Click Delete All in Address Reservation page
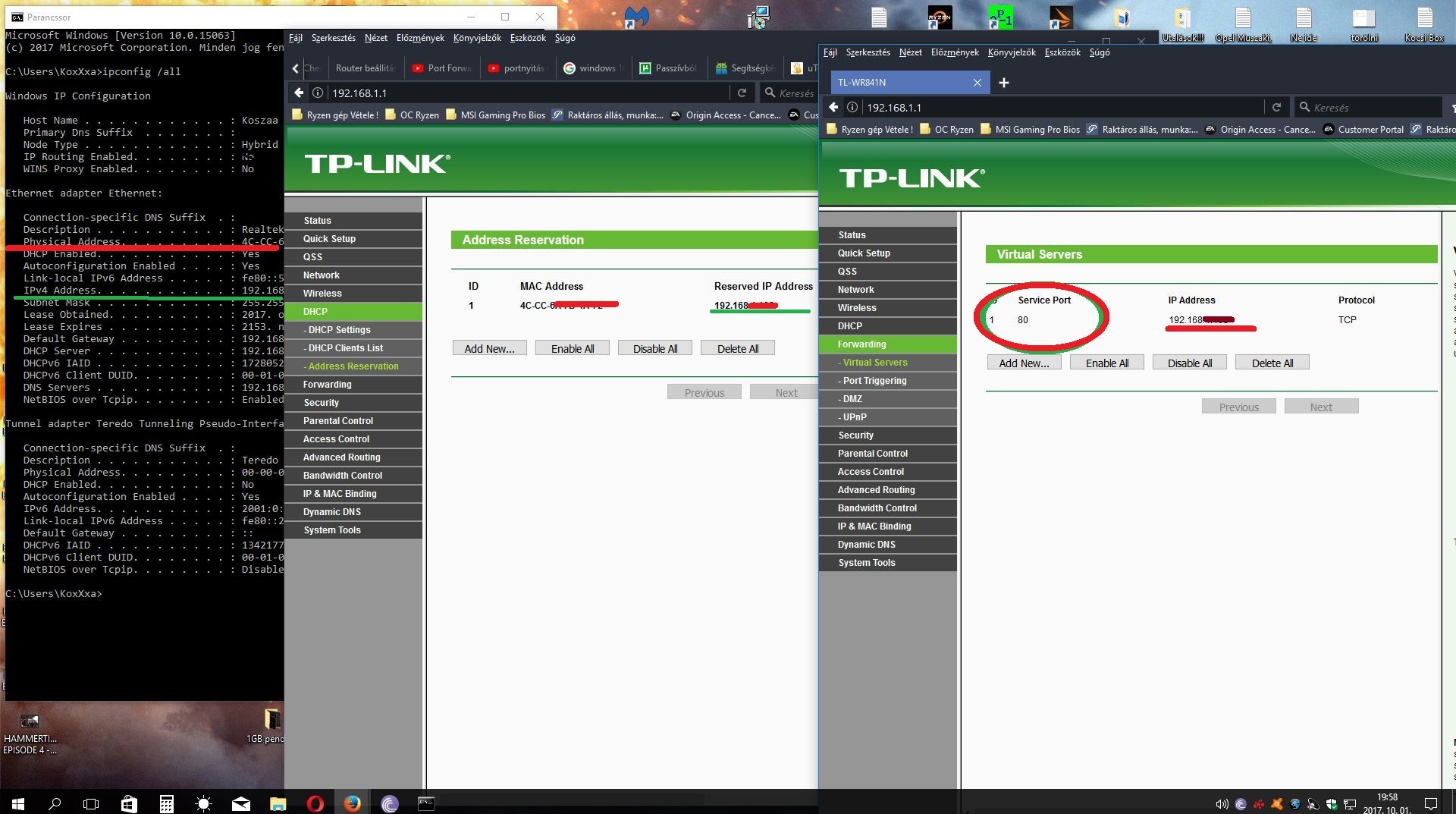The height and width of the screenshot is (814, 1456). point(738,348)
